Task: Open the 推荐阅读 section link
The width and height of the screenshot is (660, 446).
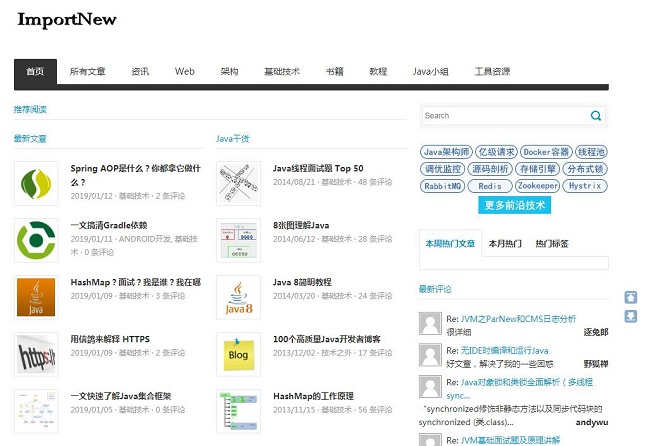Action: tap(30, 110)
